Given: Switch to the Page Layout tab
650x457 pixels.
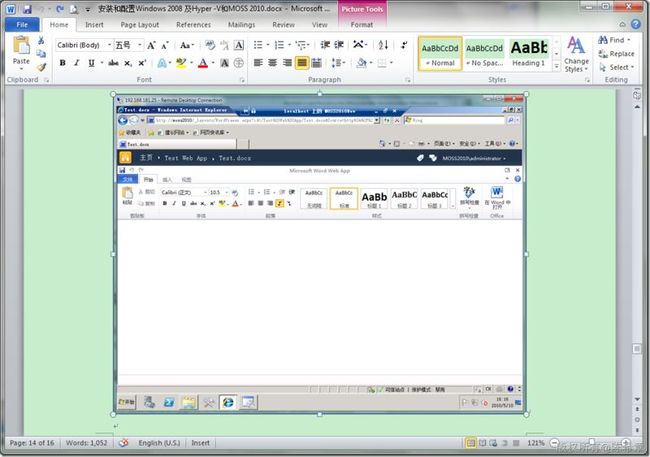Looking at the screenshot, I should point(140,24).
